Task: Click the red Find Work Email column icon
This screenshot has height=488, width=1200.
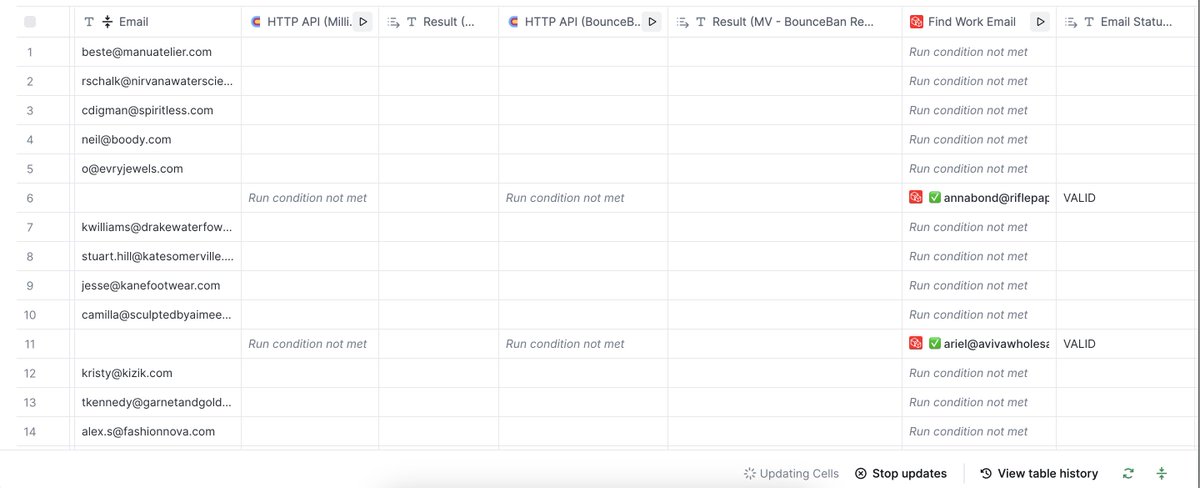Action: point(916,21)
